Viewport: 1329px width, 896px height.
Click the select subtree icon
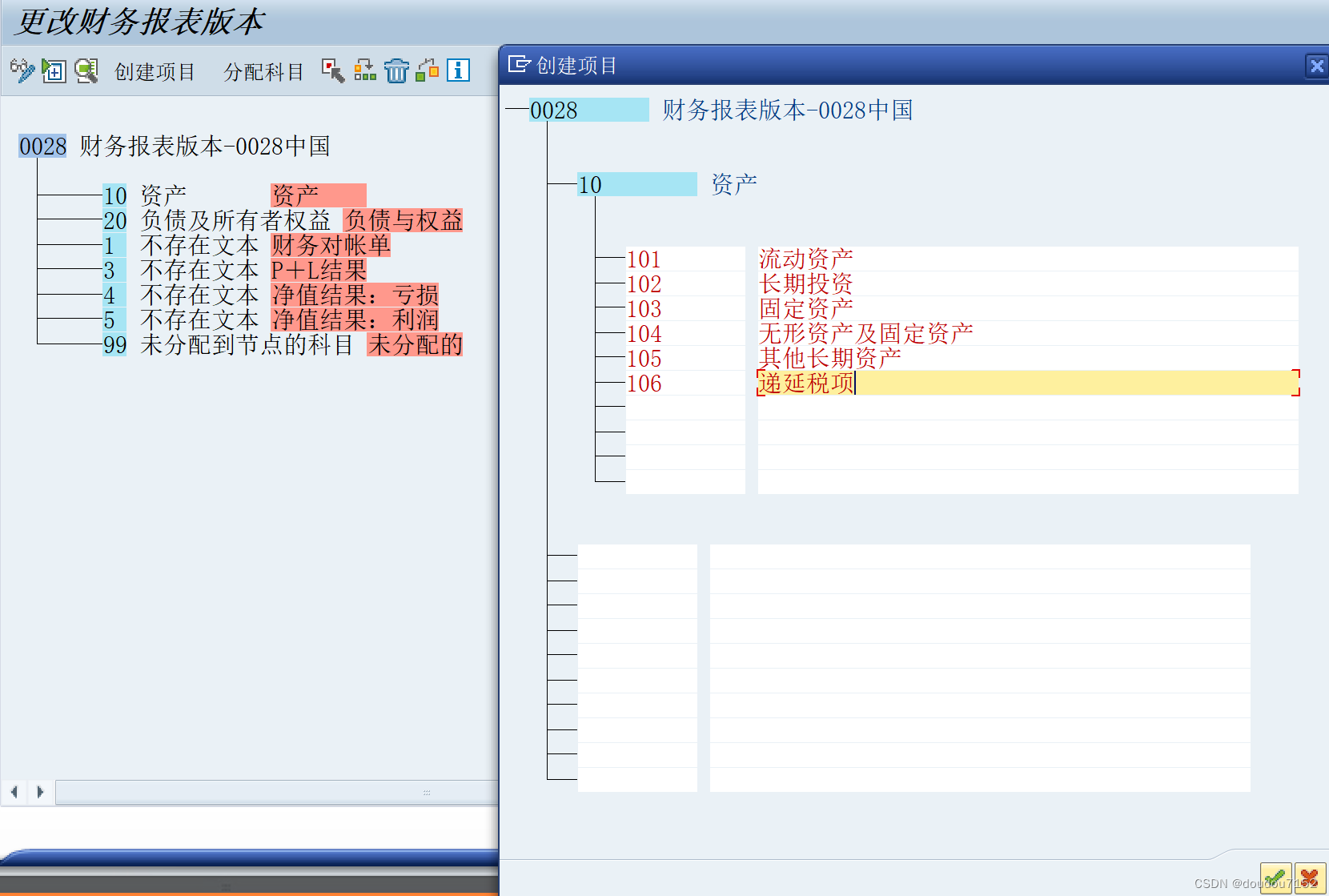332,70
